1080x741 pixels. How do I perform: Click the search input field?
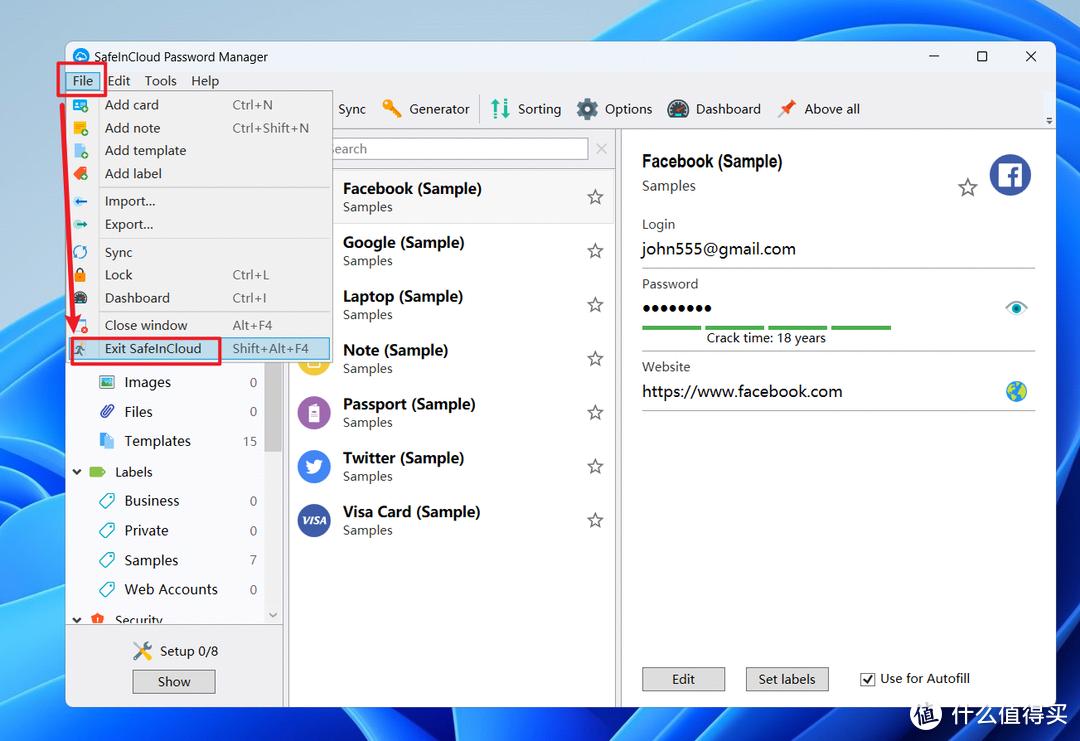458,149
